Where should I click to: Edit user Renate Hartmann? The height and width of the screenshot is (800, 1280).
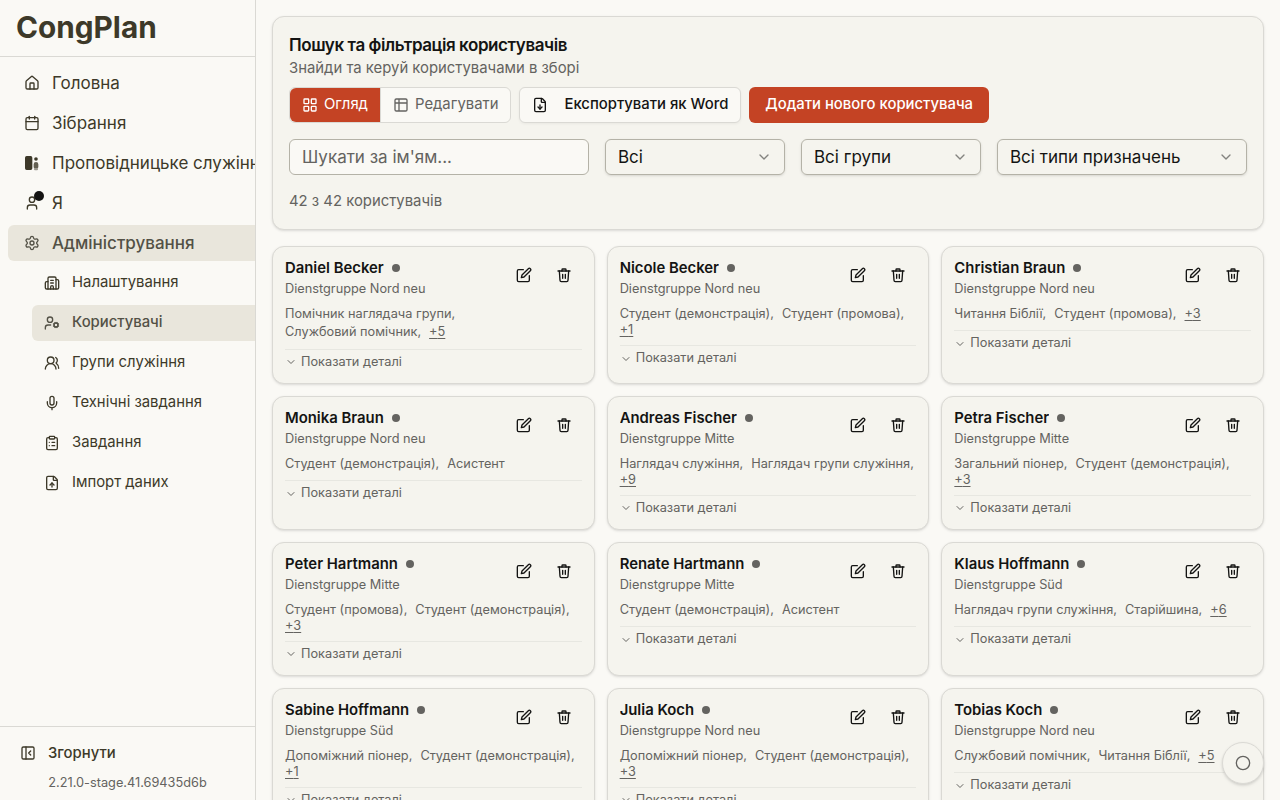point(858,571)
